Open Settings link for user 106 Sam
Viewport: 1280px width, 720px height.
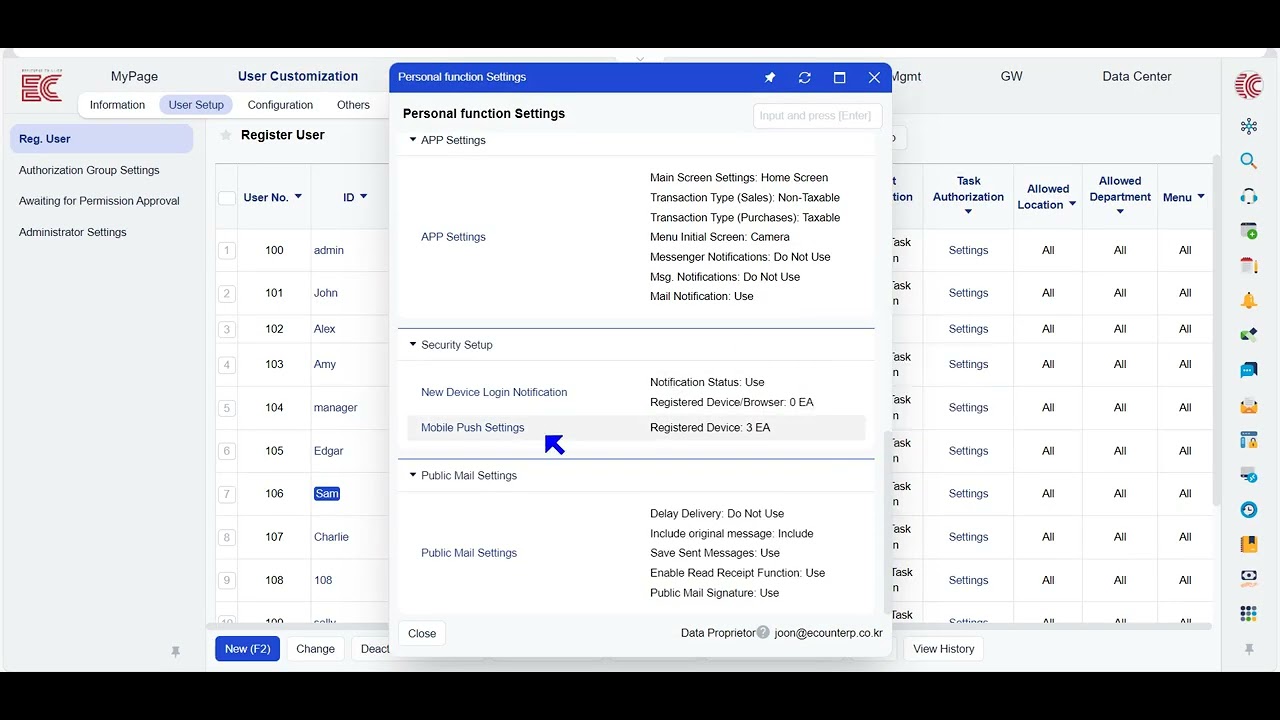(x=968, y=494)
